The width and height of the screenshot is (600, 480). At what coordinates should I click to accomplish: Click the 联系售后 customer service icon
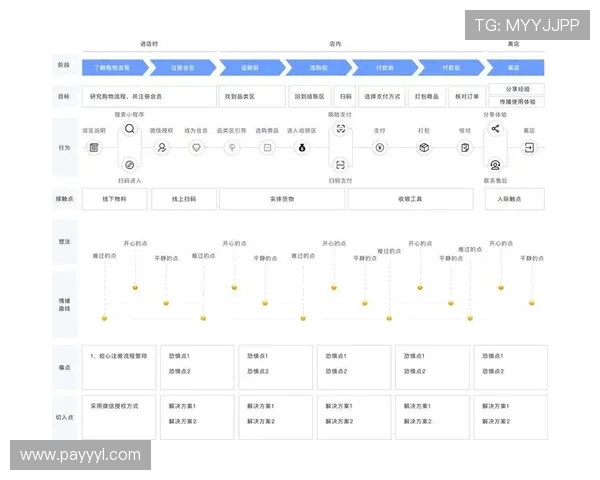tap(495, 165)
